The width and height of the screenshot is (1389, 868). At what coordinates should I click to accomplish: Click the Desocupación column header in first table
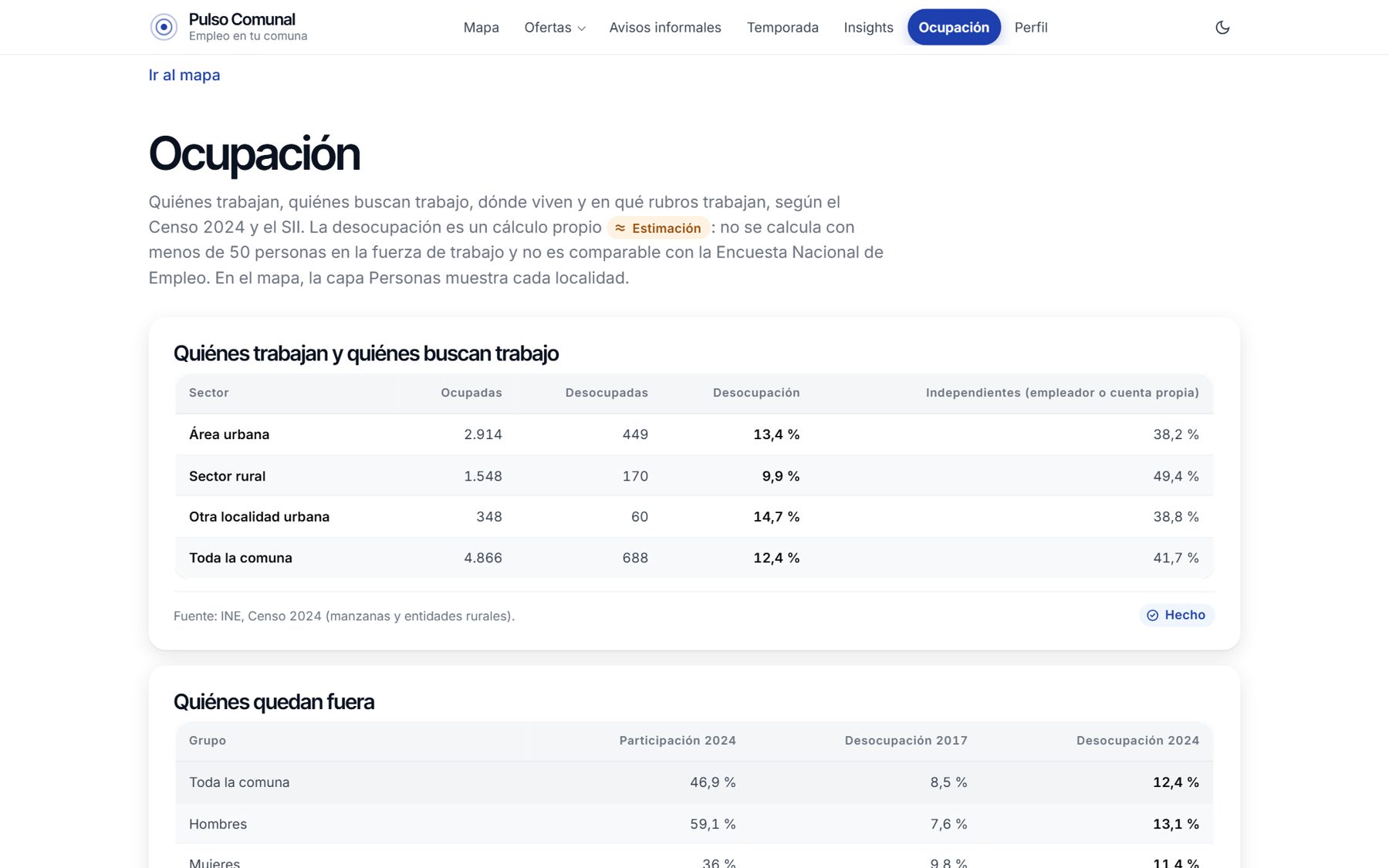click(756, 393)
